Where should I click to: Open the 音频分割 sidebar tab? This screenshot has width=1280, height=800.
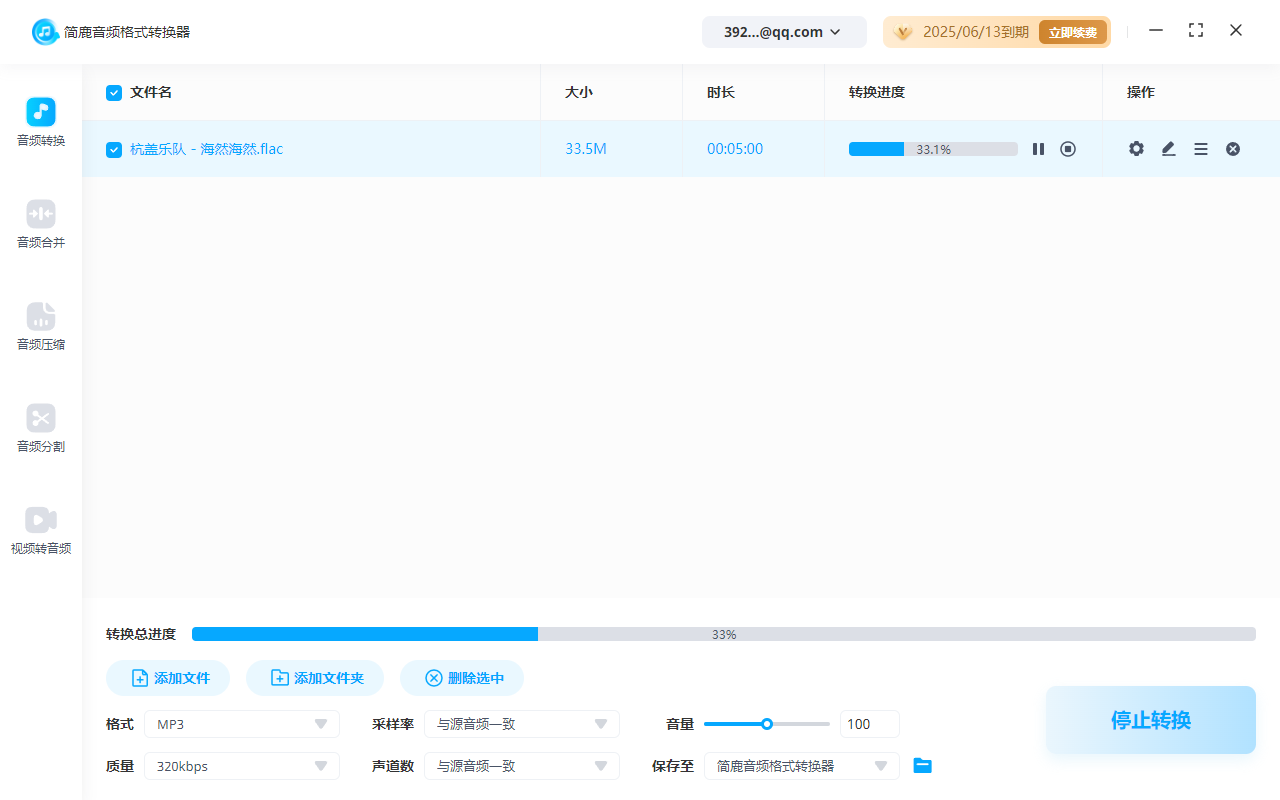point(41,428)
